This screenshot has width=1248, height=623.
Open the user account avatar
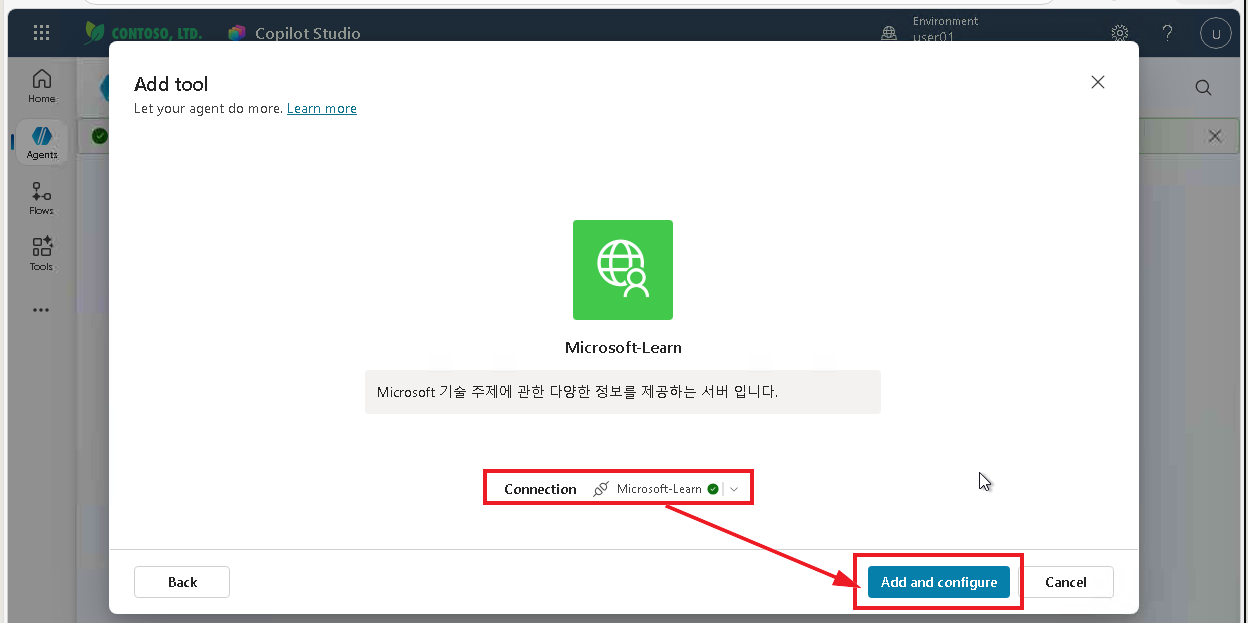pyautogui.click(x=1215, y=33)
